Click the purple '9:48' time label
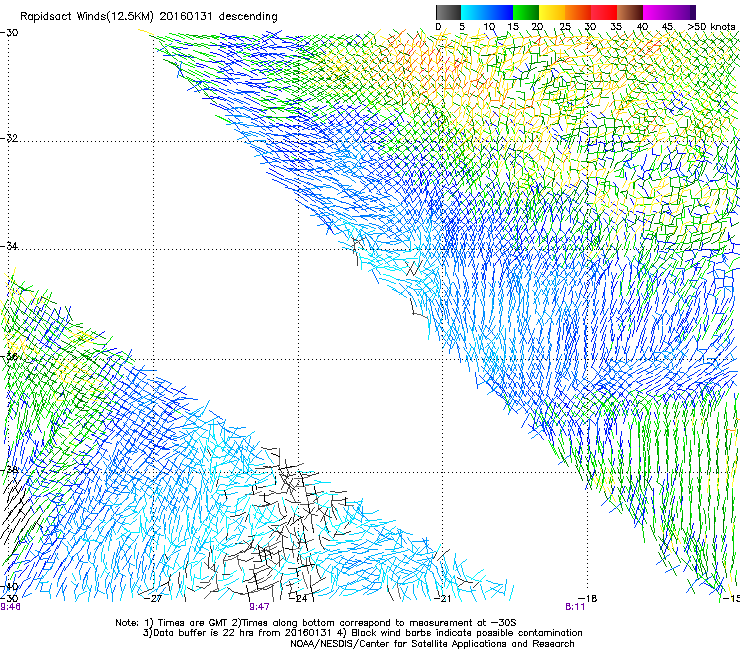Screen dimensions: 740x650 tap(10, 607)
